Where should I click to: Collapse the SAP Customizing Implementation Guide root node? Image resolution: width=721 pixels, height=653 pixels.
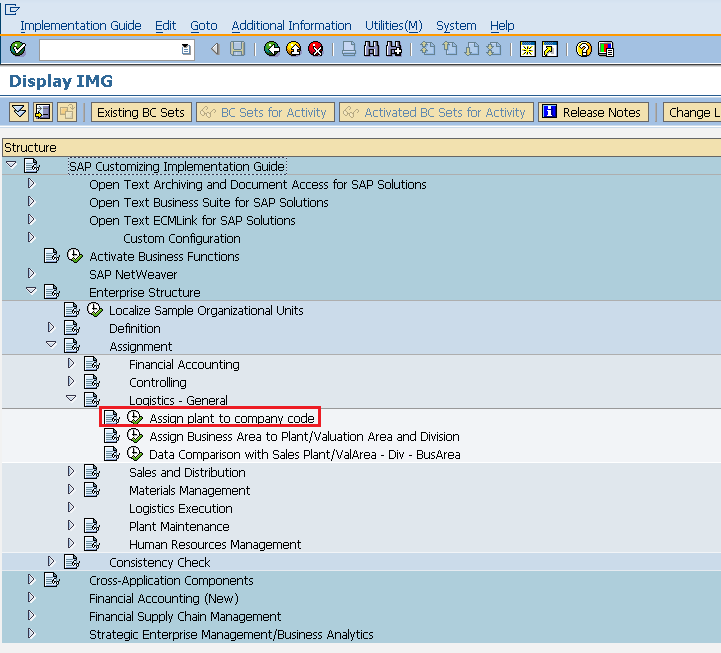11,164
